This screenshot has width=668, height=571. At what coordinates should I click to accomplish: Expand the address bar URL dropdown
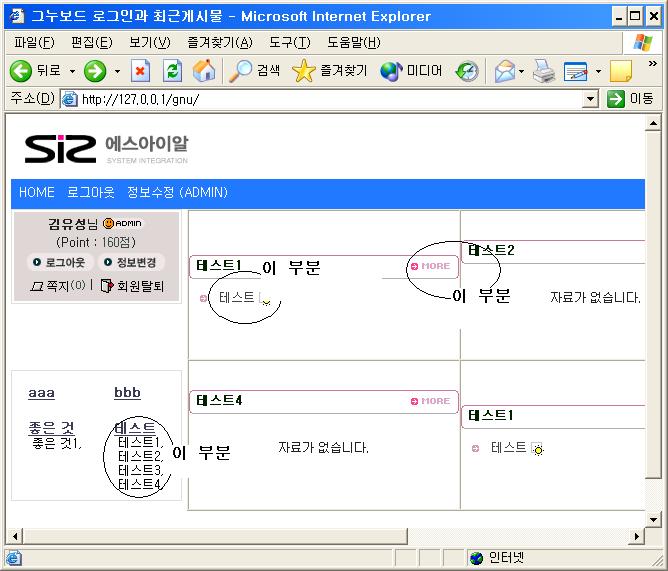tap(590, 99)
